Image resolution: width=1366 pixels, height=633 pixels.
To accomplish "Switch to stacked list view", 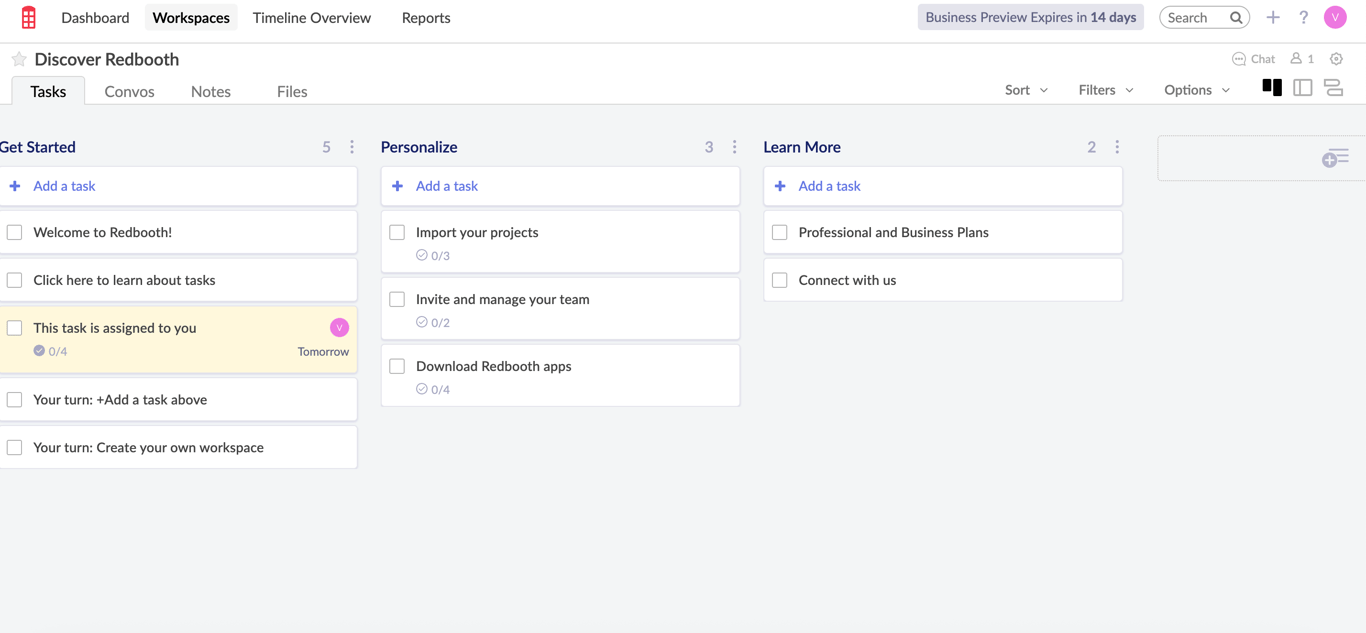I will pos(1333,88).
